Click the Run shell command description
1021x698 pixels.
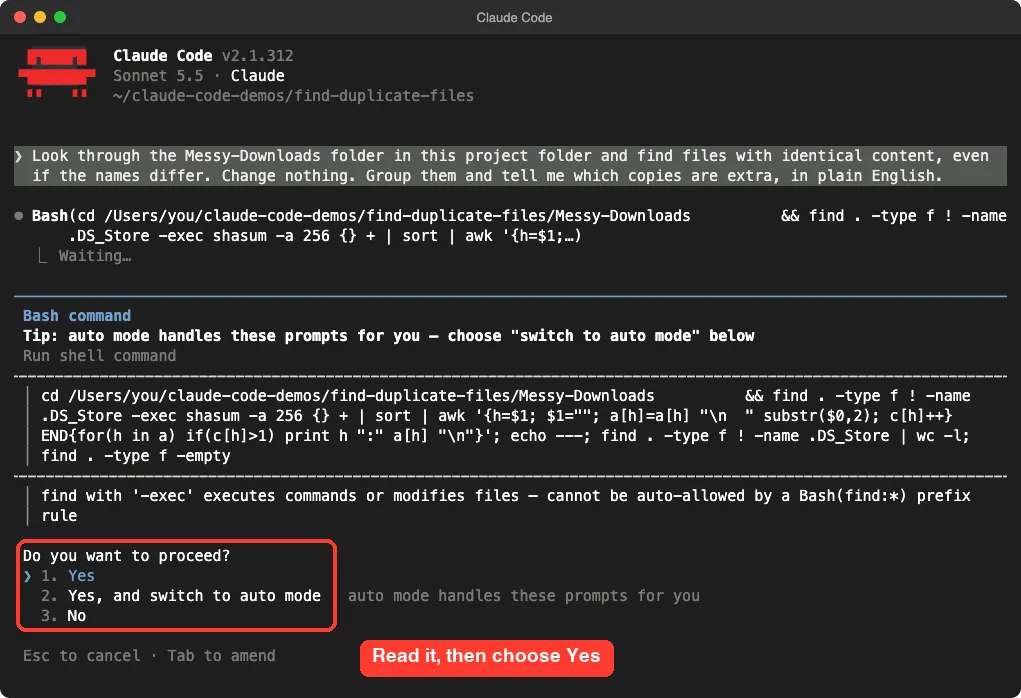point(100,356)
